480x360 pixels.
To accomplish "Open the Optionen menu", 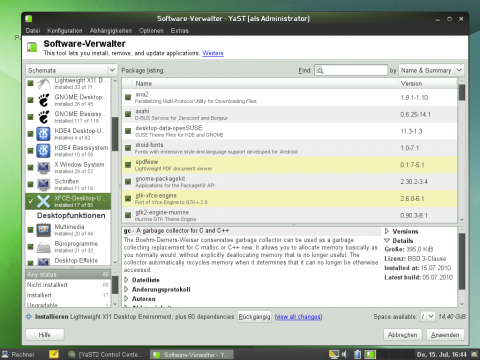I will tap(151, 31).
